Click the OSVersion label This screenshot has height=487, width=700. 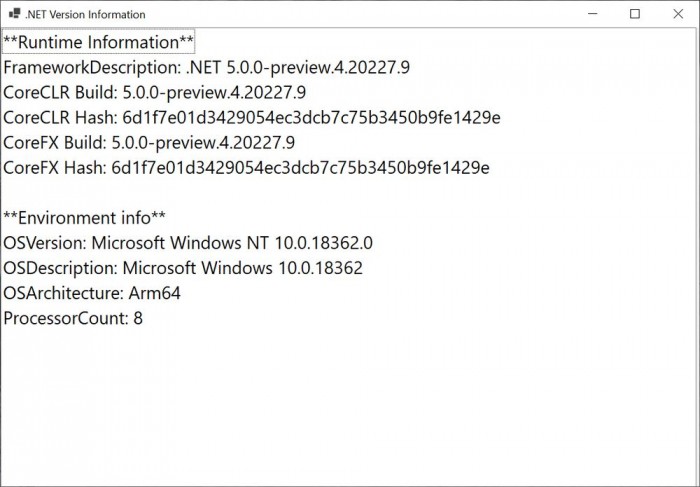point(44,243)
